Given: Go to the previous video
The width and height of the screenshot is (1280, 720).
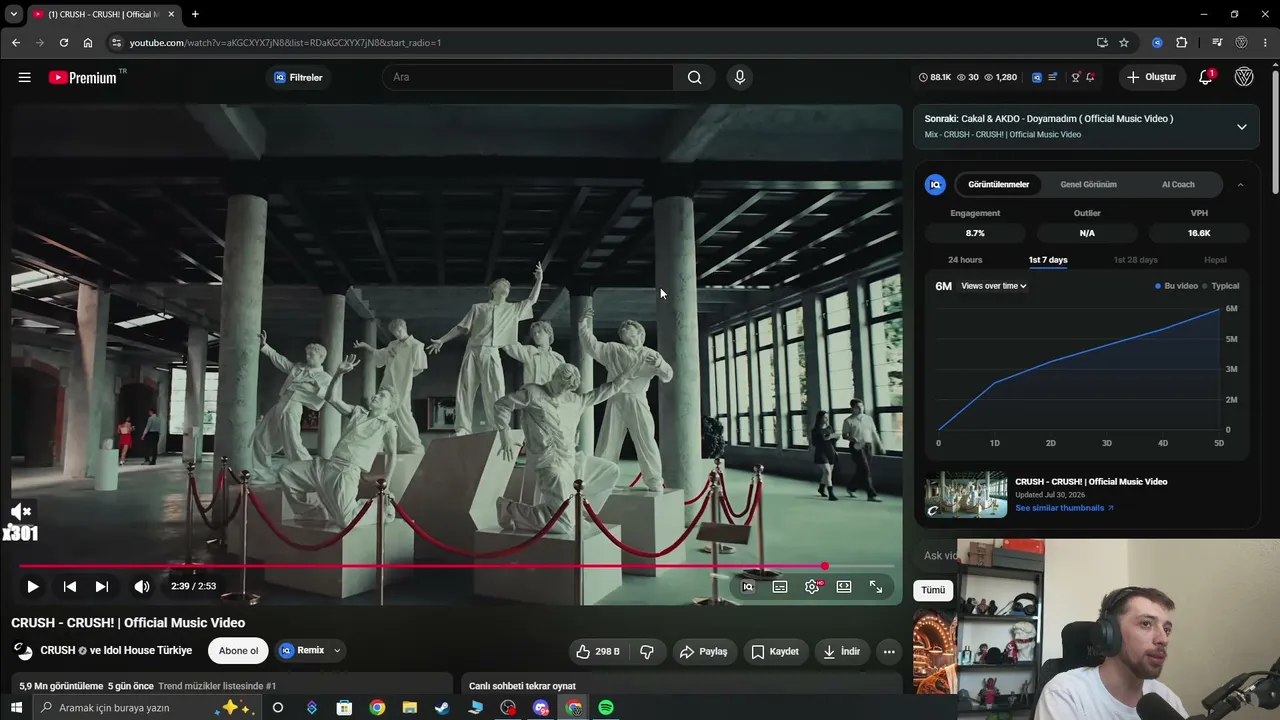Looking at the screenshot, I should pyautogui.click(x=69, y=587).
